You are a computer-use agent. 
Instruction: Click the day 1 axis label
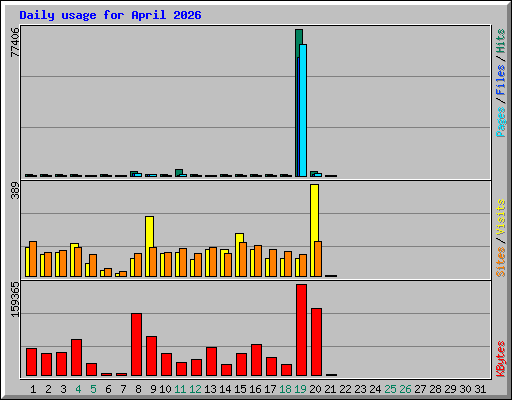pos(33,389)
